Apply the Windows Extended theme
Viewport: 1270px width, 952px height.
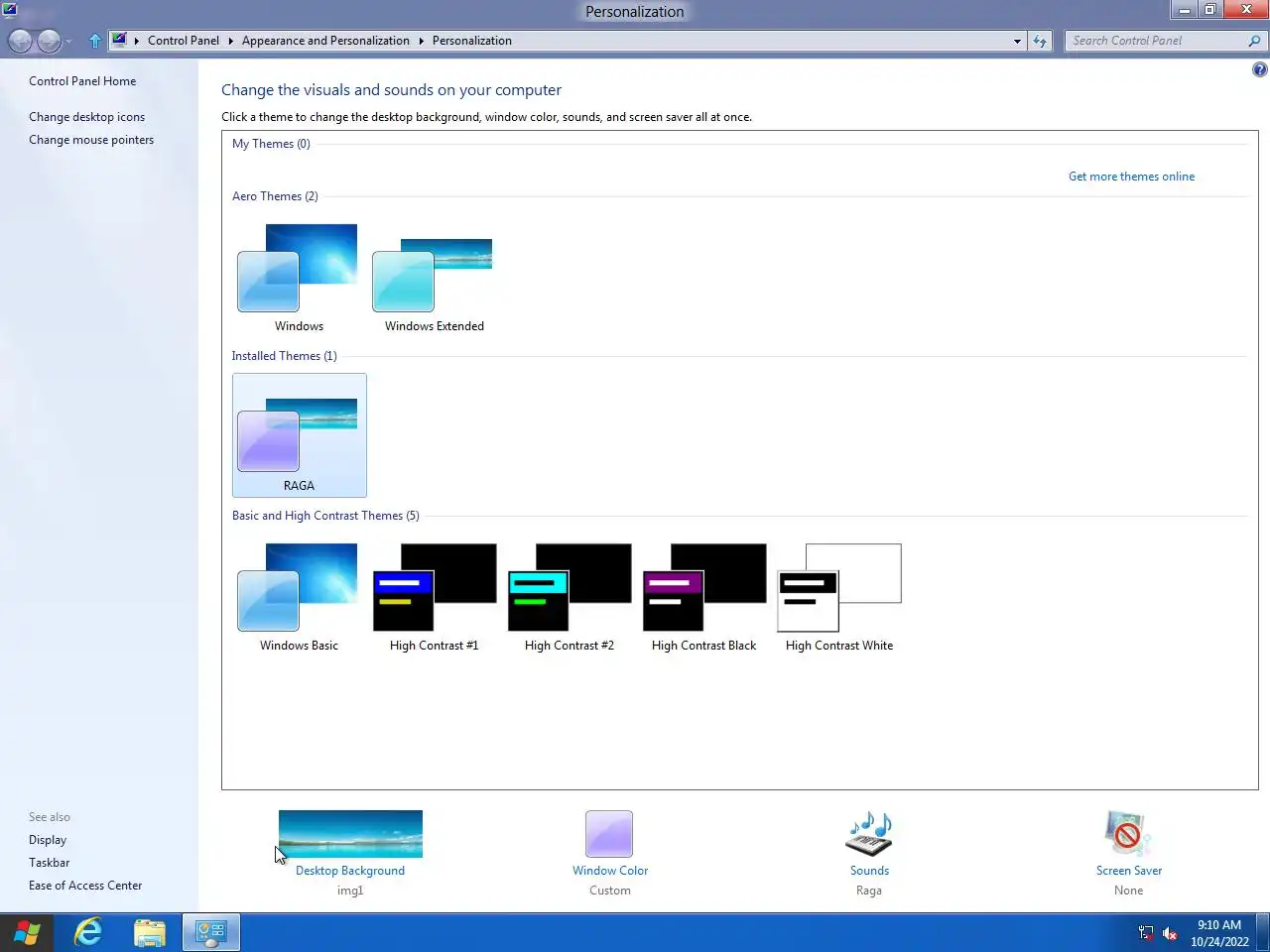[x=433, y=275]
